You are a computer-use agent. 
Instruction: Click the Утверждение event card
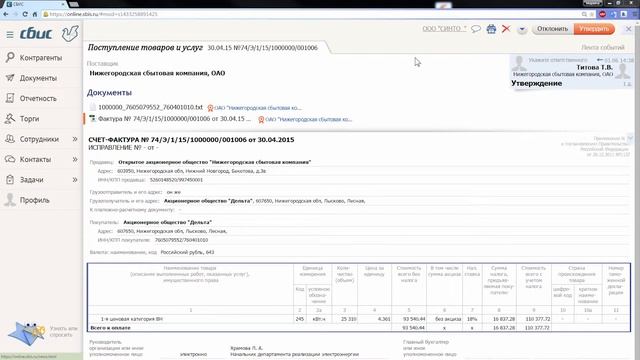click(571, 72)
